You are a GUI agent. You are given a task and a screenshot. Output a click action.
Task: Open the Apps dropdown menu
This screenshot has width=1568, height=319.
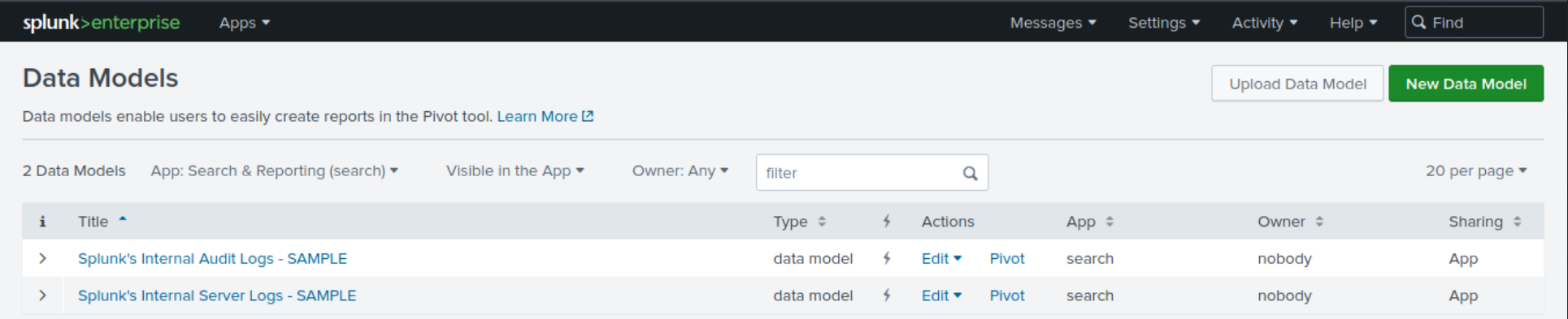pos(244,23)
